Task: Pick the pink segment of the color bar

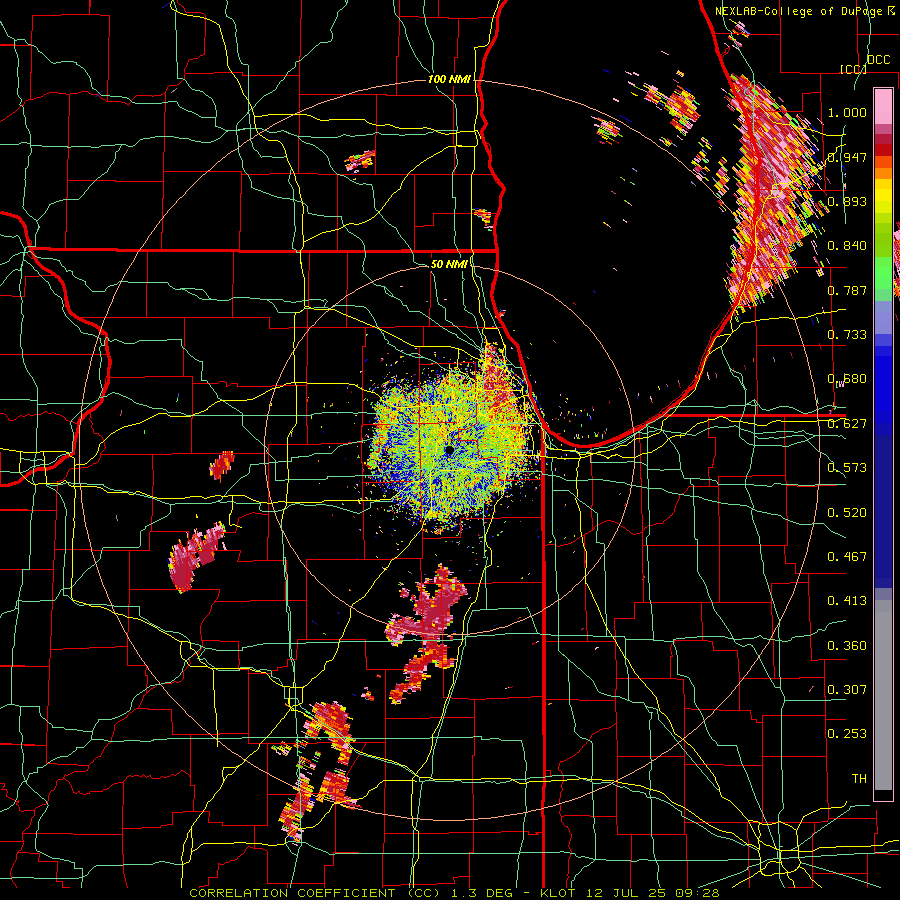Action: pyautogui.click(x=883, y=107)
